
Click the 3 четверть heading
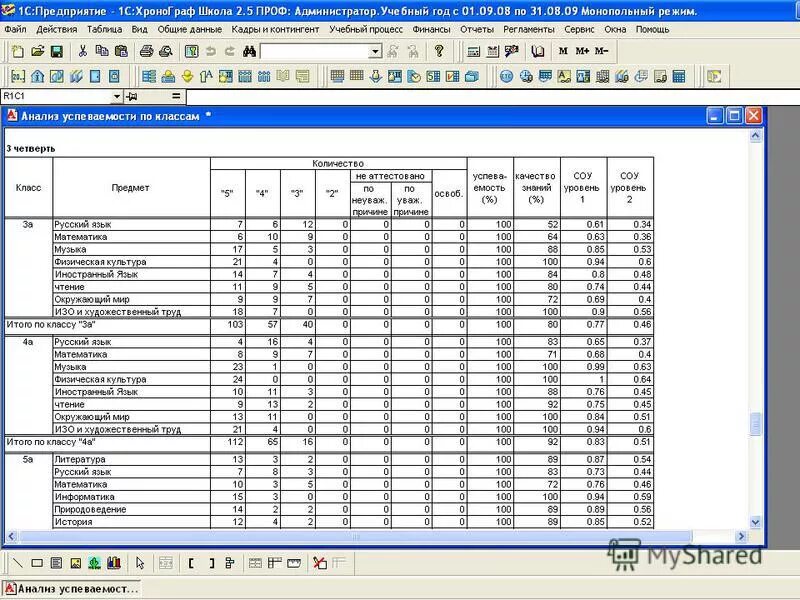click(31, 148)
